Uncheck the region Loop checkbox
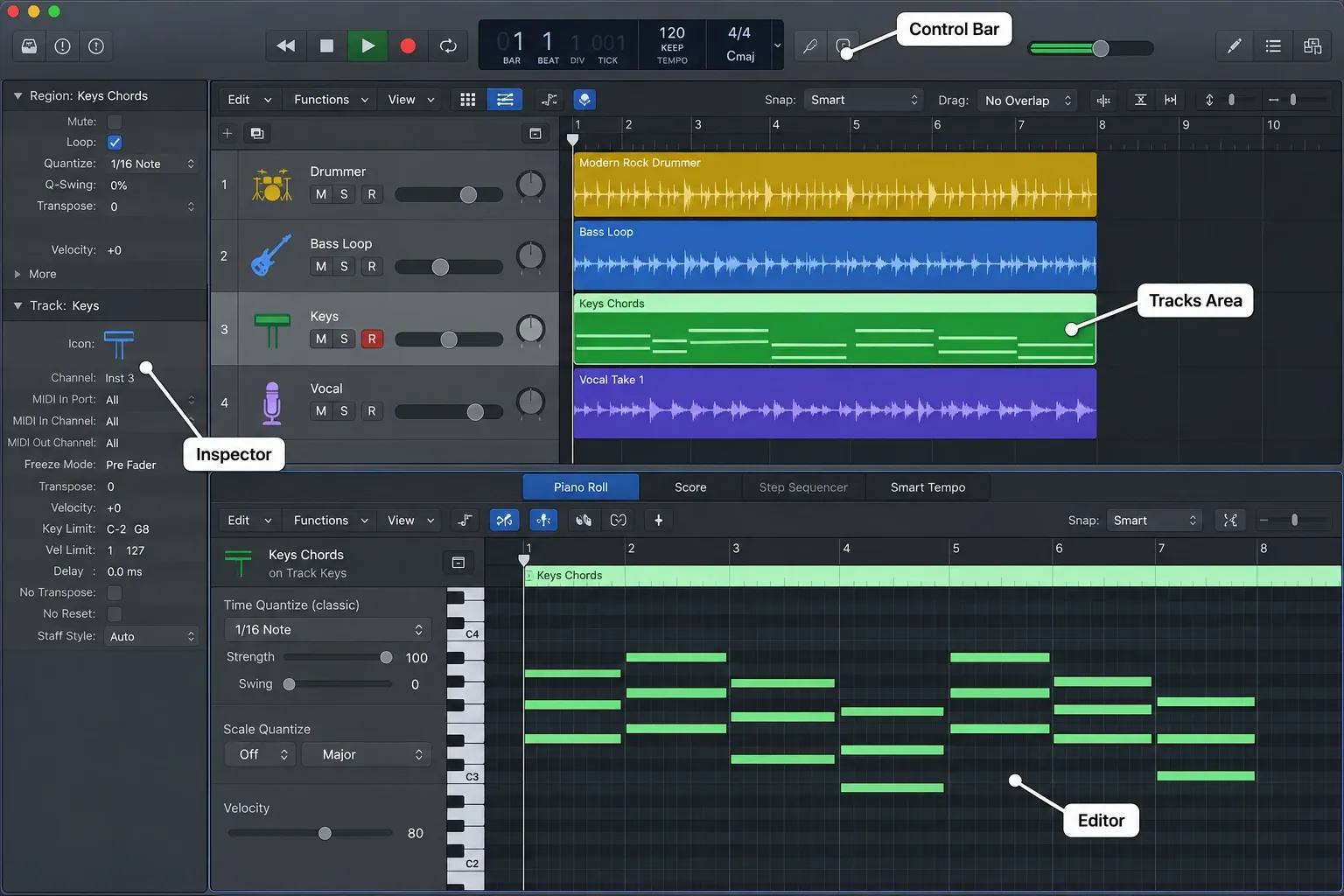The width and height of the screenshot is (1344, 896). 115,143
